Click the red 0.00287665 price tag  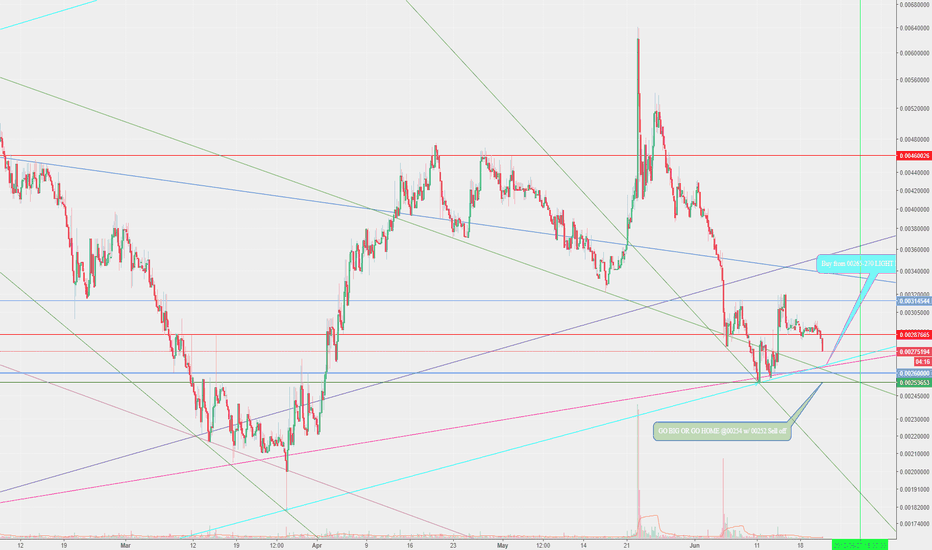[x=914, y=335]
